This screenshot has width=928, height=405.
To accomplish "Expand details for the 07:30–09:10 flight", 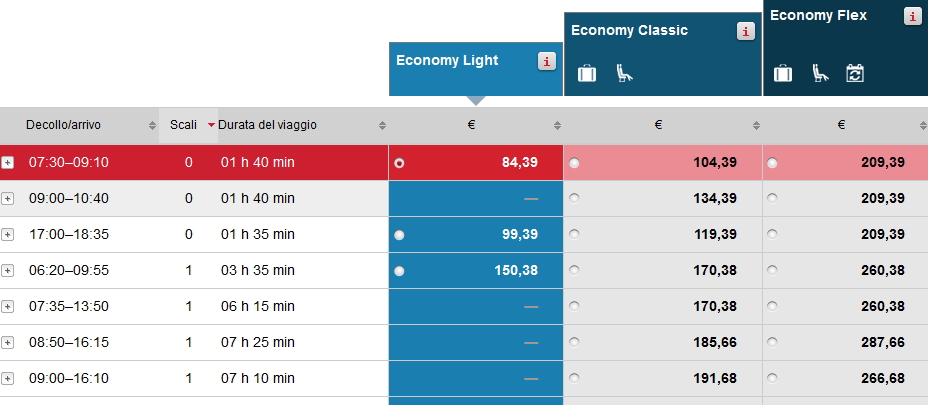I will pos(8,163).
